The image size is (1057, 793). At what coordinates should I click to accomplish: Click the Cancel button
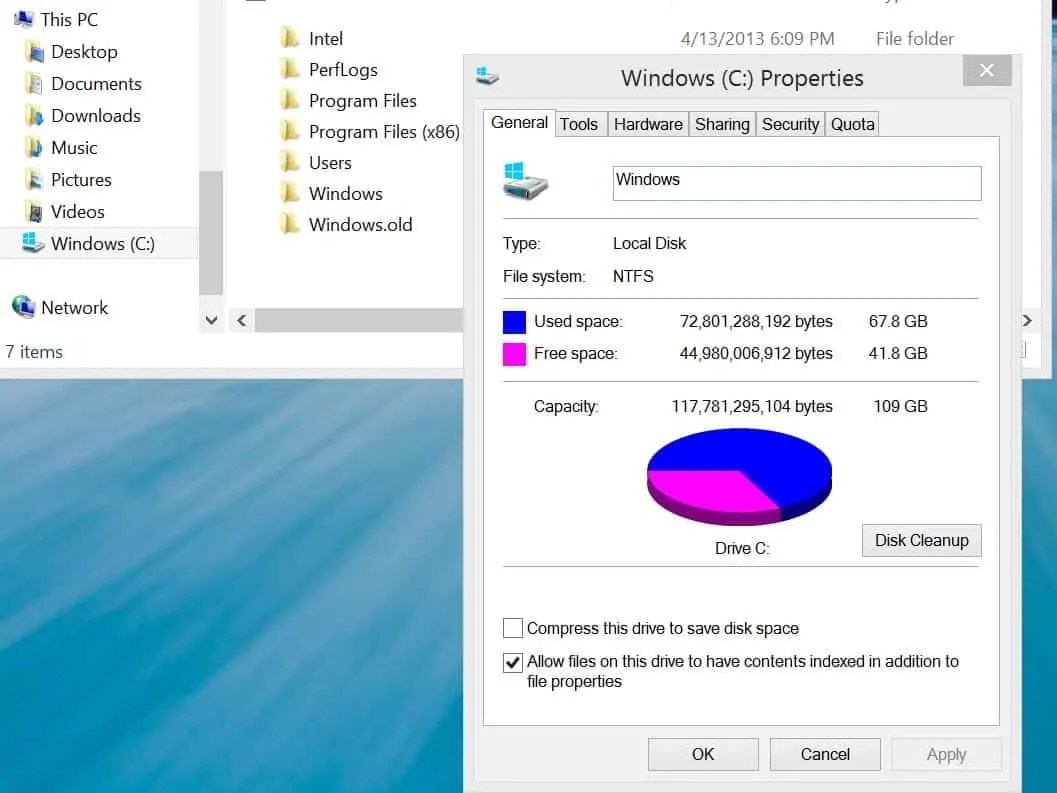825,754
